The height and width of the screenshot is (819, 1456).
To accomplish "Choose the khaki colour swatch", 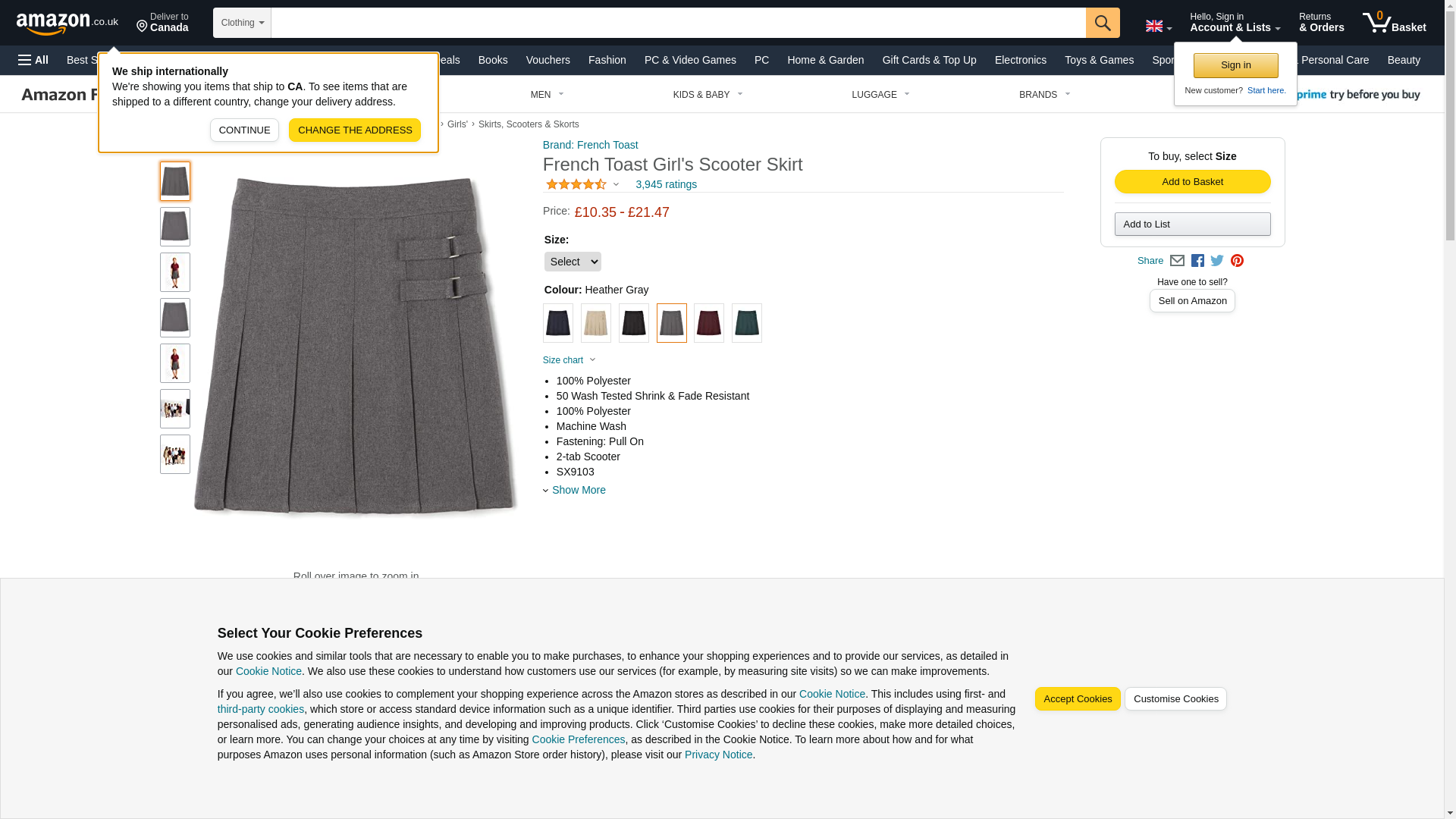I will (x=596, y=323).
